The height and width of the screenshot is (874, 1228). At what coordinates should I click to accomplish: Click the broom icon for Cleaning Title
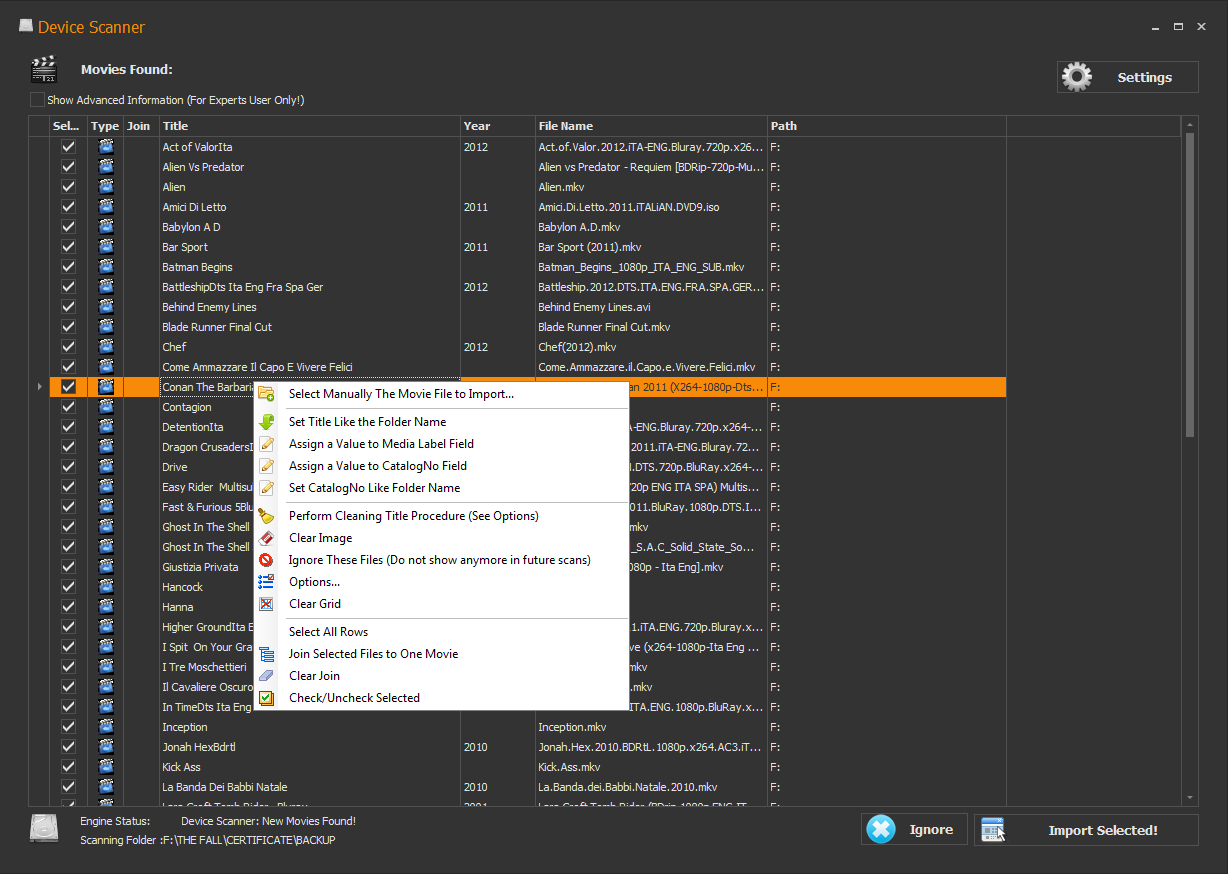[x=266, y=516]
